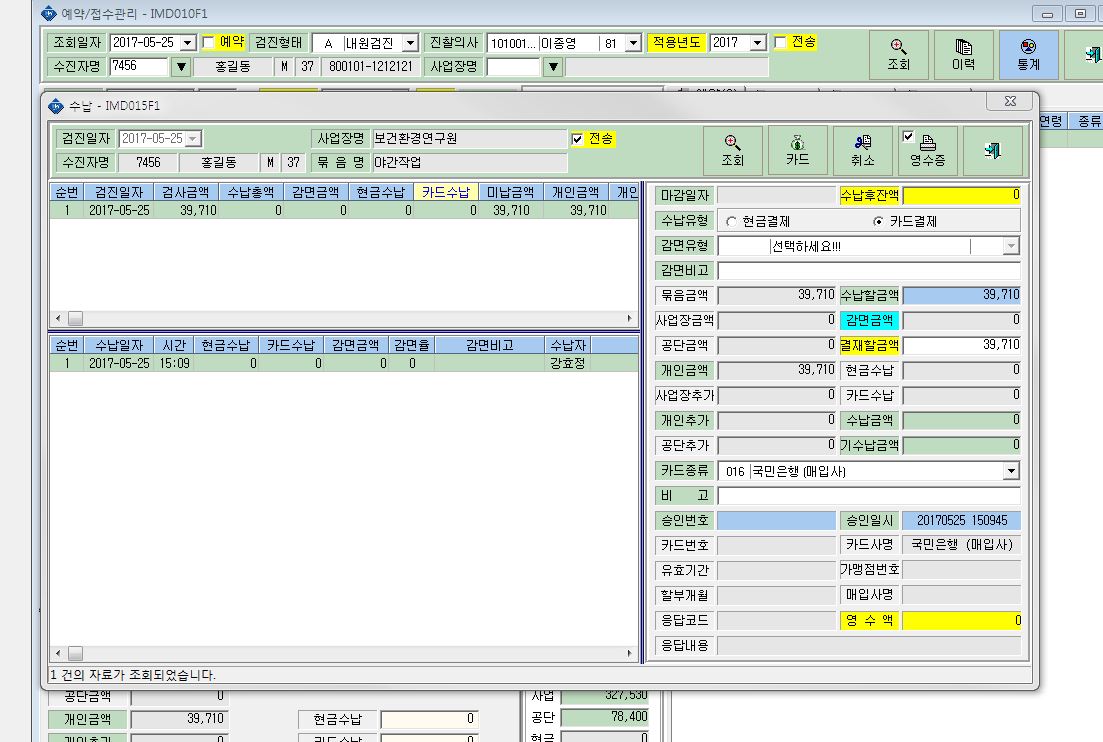Click the dropdown button beside 수진자명 7456
The height and width of the screenshot is (742, 1103).
pyautogui.click(x=181, y=67)
